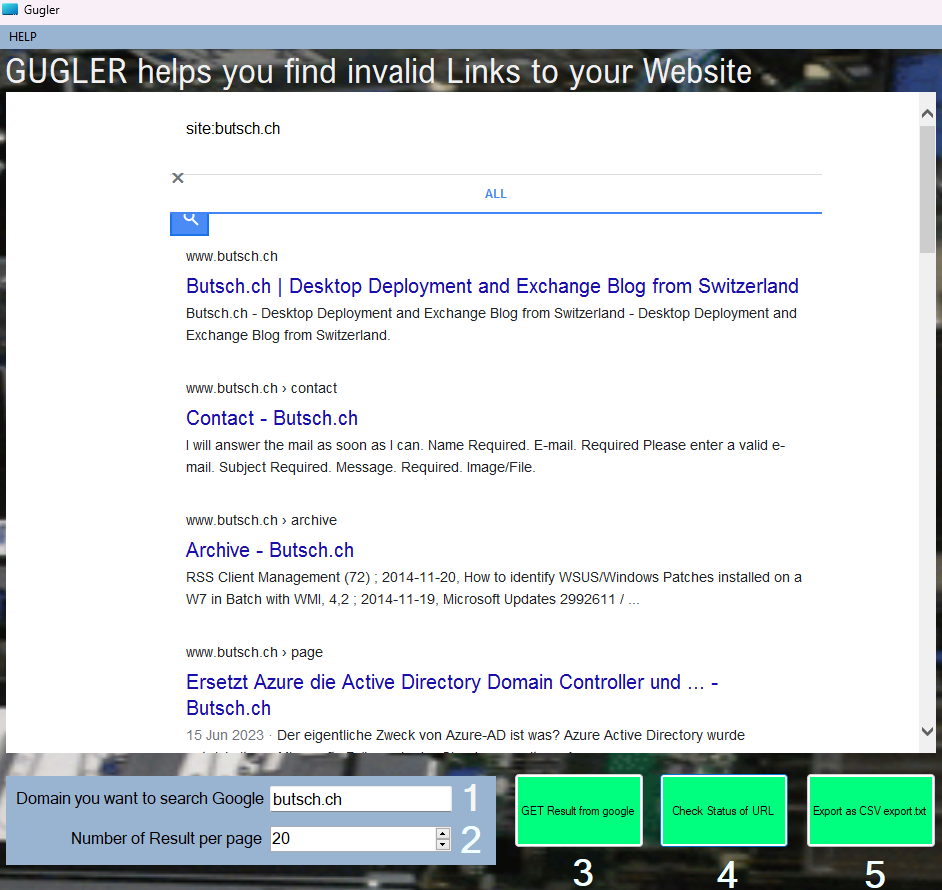Click the scroll up arrow of results pane
The width and height of the screenshot is (942, 890).
coord(927,114)
